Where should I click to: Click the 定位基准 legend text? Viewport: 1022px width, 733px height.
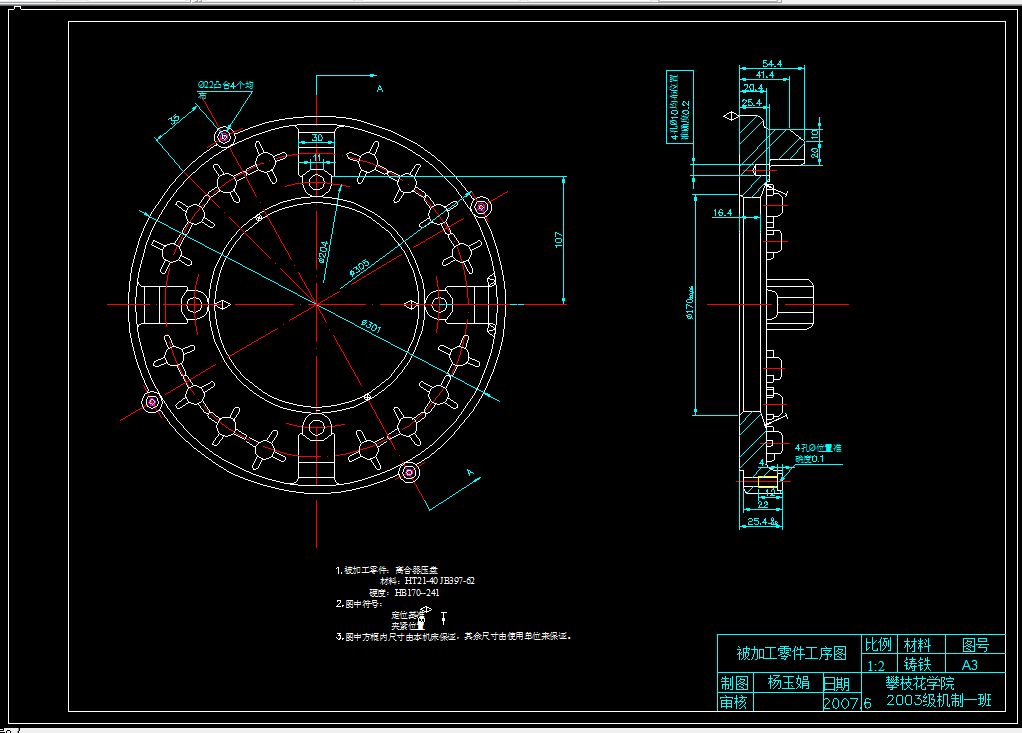click(x=407, y=614)
